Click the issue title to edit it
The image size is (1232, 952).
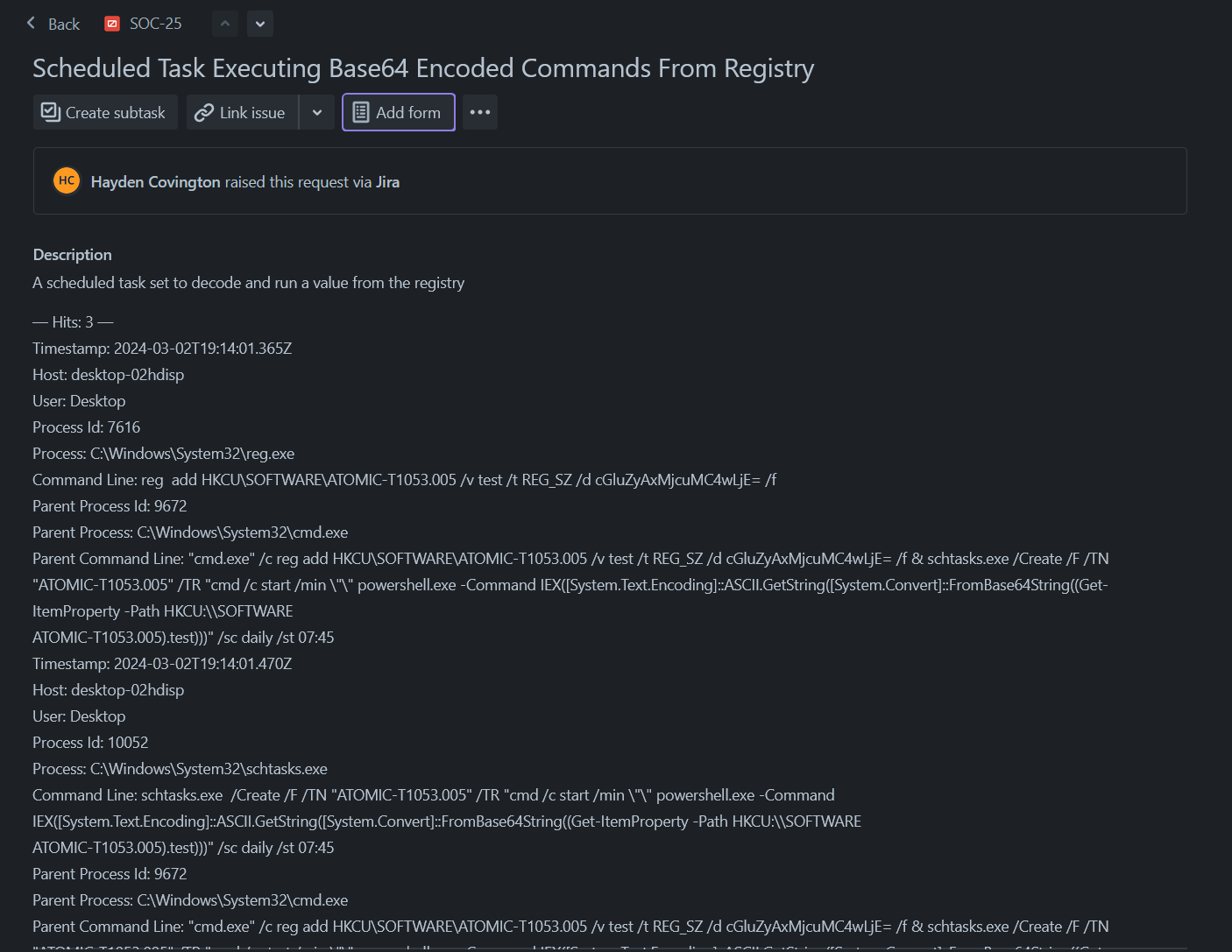pos(423,68)
